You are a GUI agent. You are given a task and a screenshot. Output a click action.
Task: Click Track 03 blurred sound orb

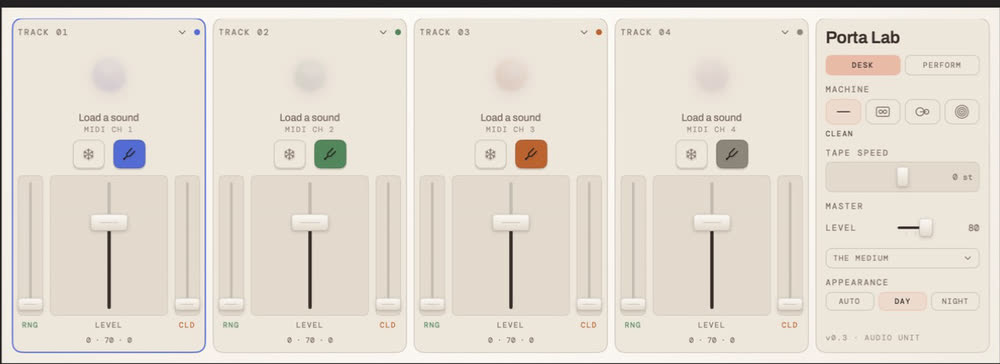(x=511, y=75)
